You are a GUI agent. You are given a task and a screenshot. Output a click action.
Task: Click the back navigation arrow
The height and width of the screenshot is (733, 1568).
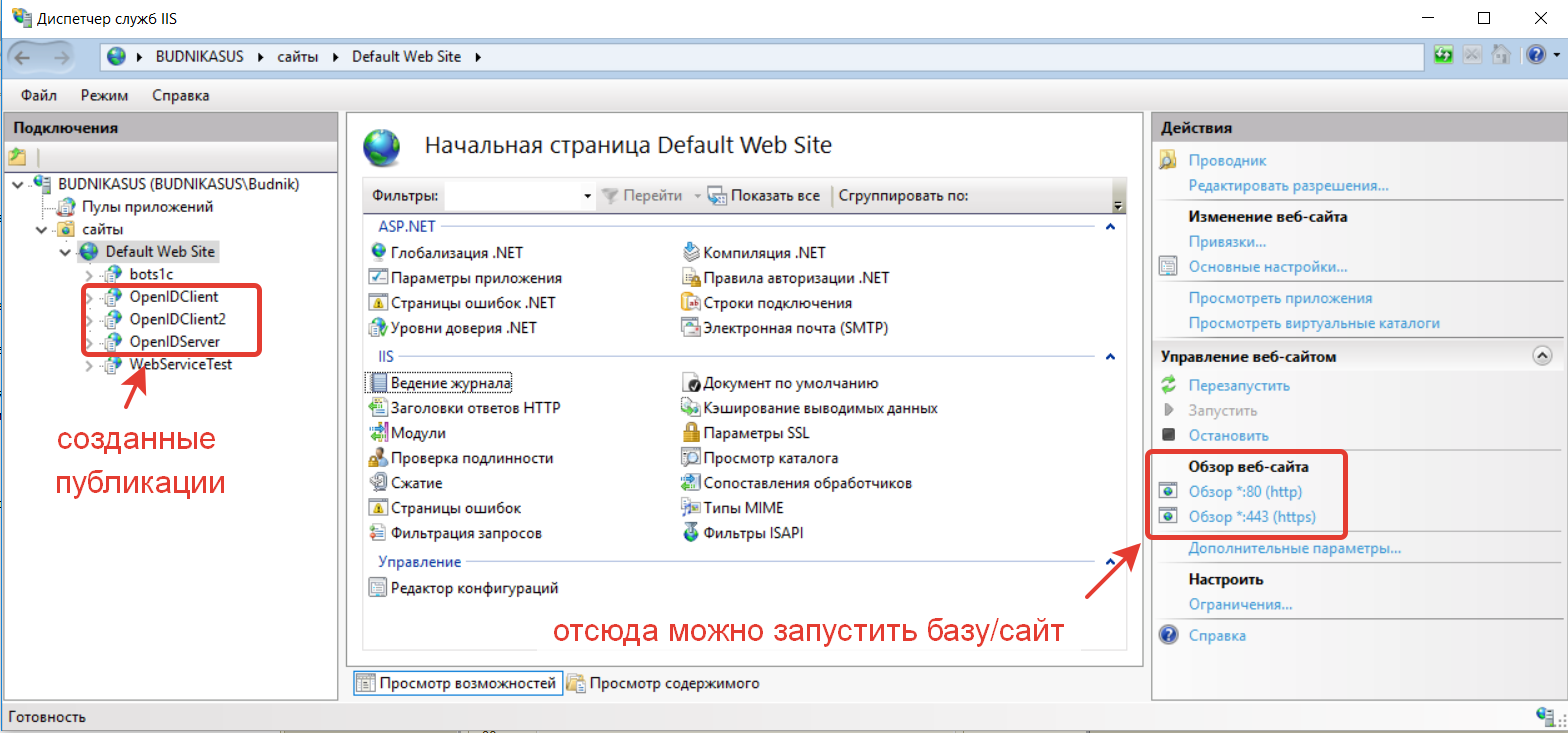[23, 57]
